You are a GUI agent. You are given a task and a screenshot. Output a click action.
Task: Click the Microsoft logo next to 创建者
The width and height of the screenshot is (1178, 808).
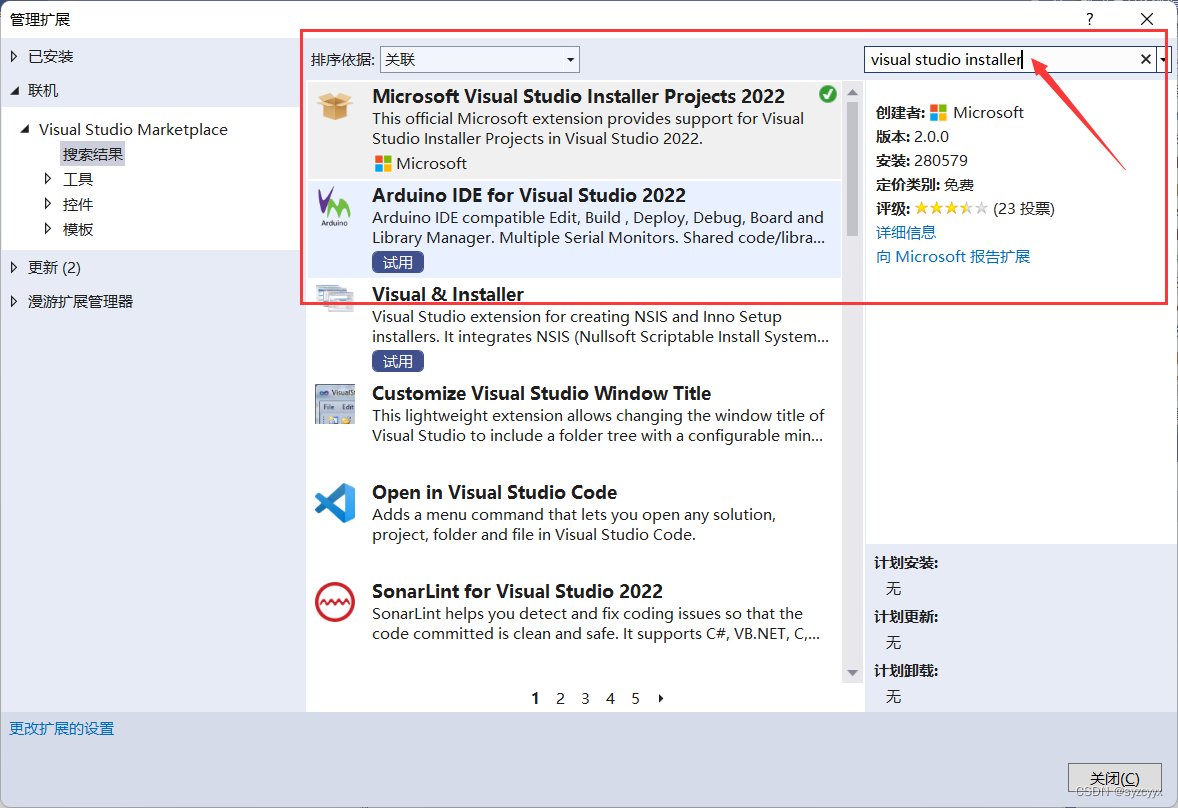click(x=938, y=113)
